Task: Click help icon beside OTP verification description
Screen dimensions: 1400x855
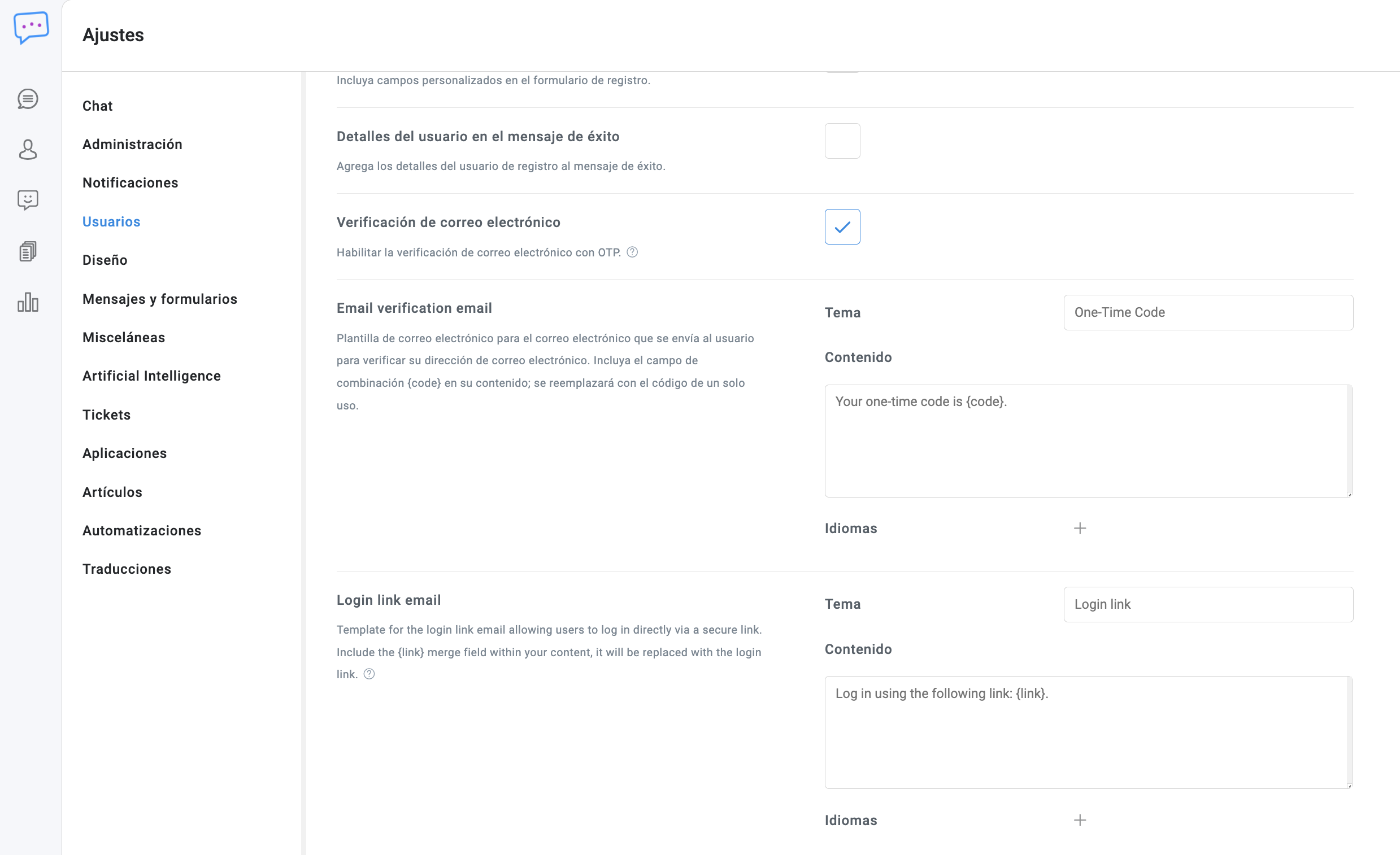Action: (632, 252)
